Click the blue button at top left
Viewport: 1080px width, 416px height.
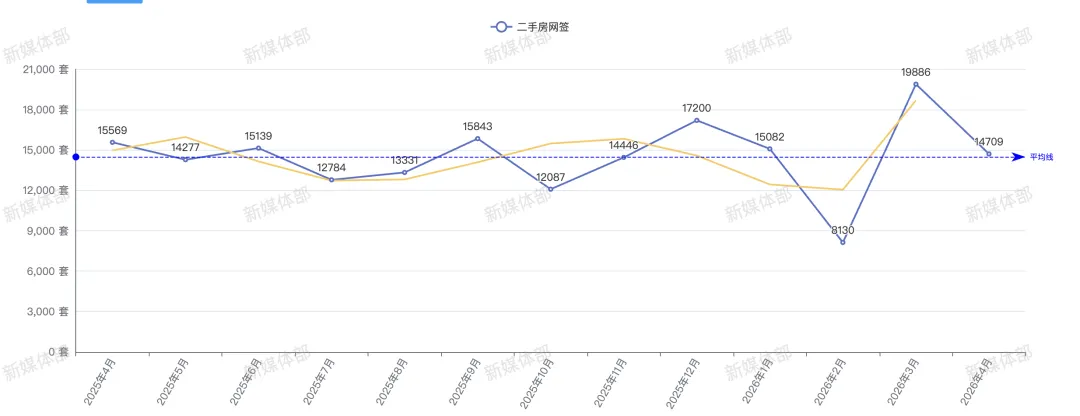114,1
